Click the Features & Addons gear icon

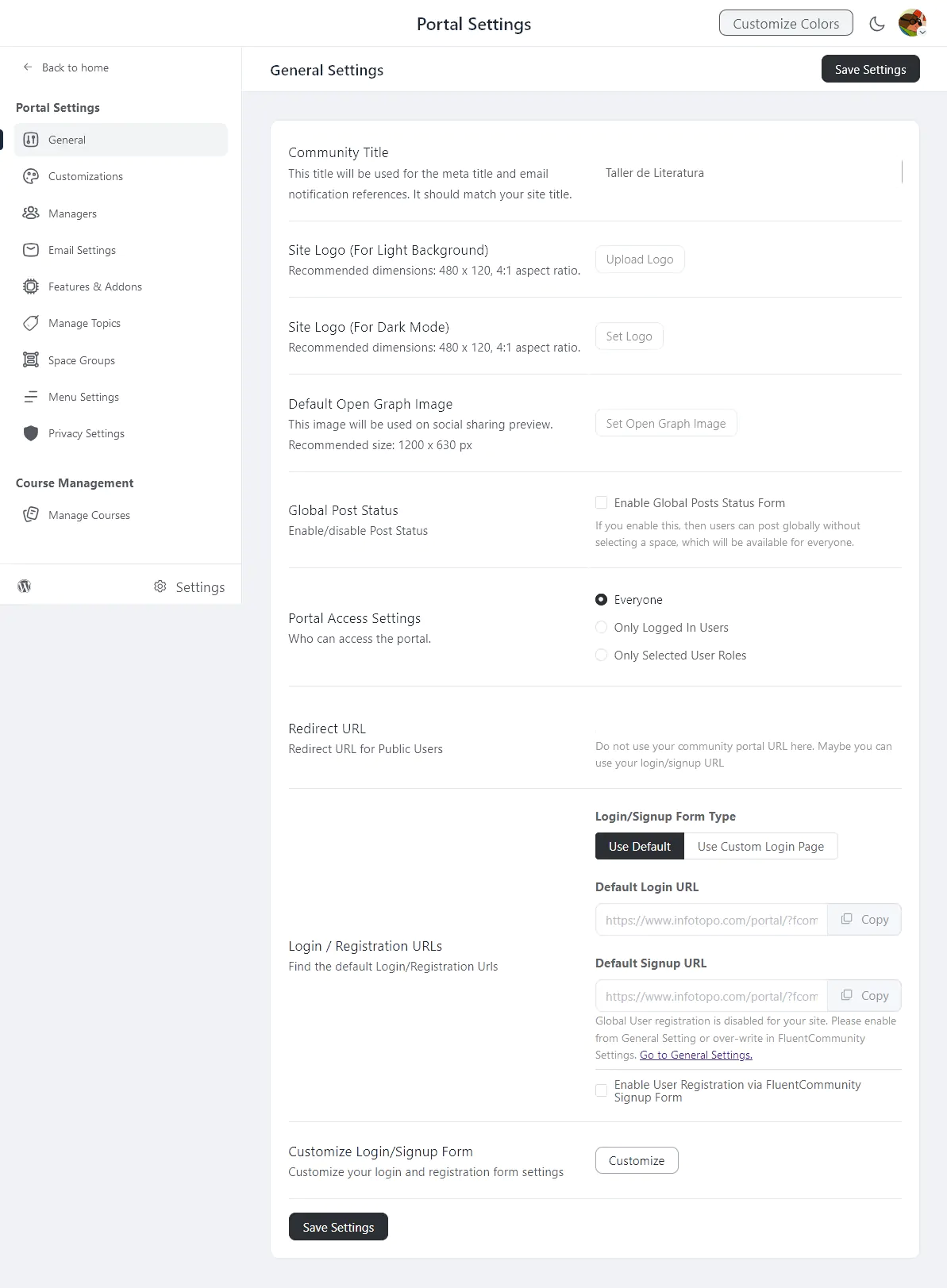tap(30, 286)
